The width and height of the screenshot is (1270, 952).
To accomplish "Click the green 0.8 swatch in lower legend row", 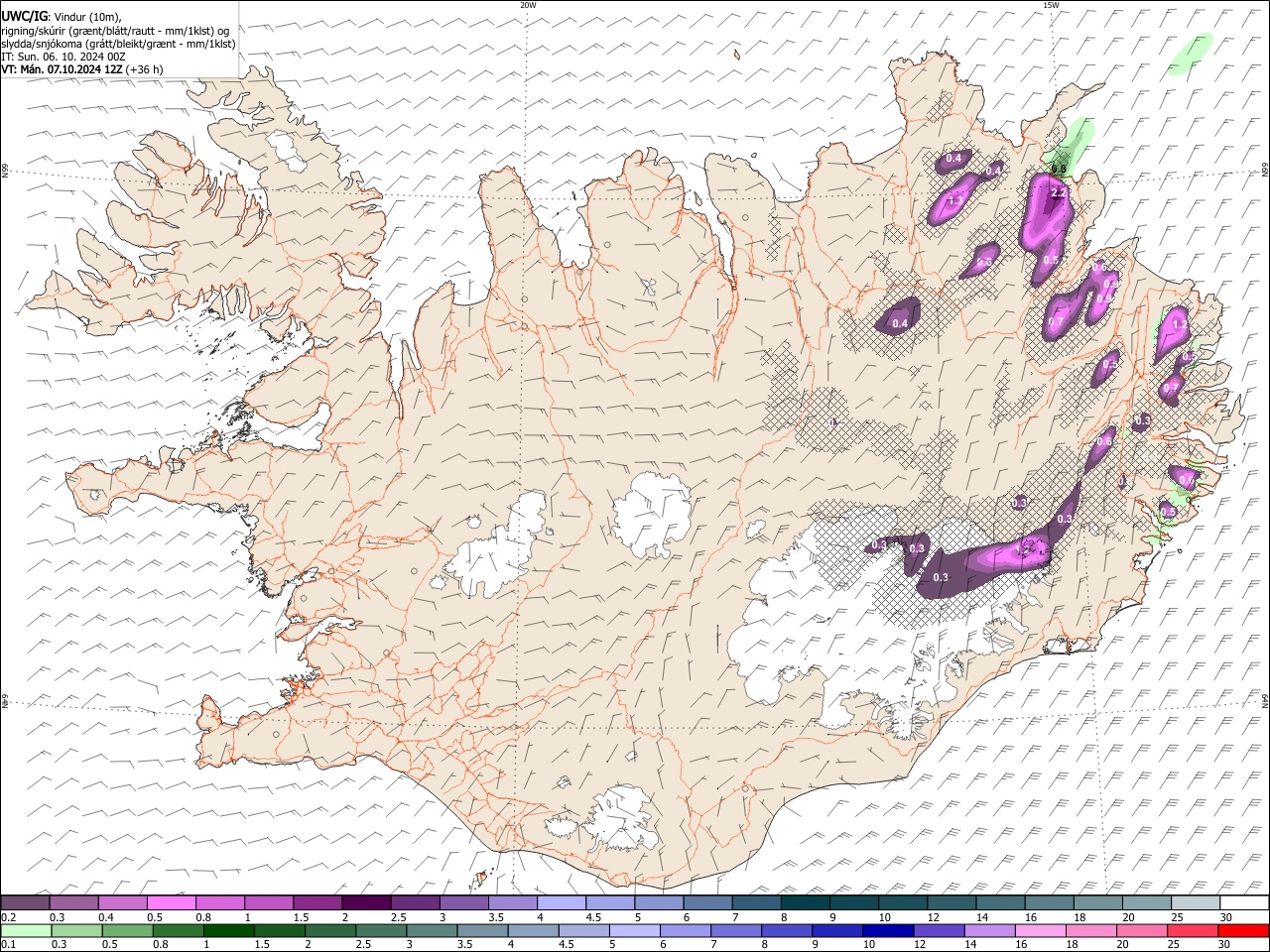I will (179, 930).
